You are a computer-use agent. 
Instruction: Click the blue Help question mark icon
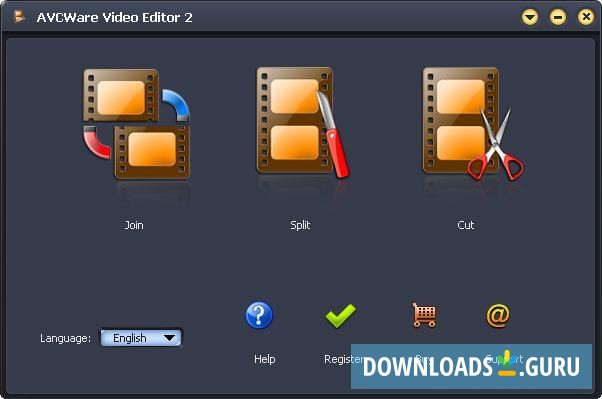coord(259,315)
